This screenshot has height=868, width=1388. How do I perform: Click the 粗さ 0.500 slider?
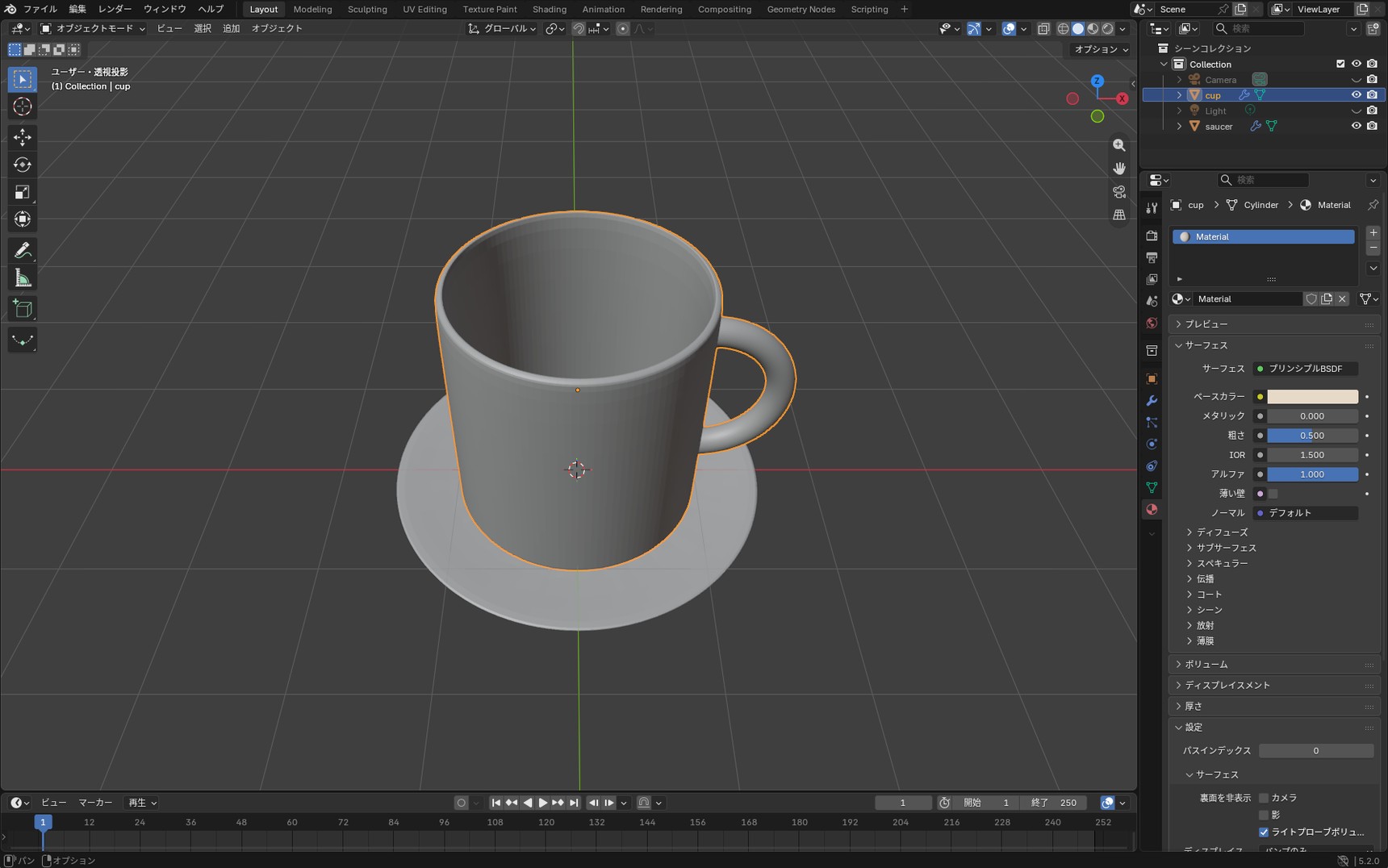pyautogui.click(x=1312, y=436)
